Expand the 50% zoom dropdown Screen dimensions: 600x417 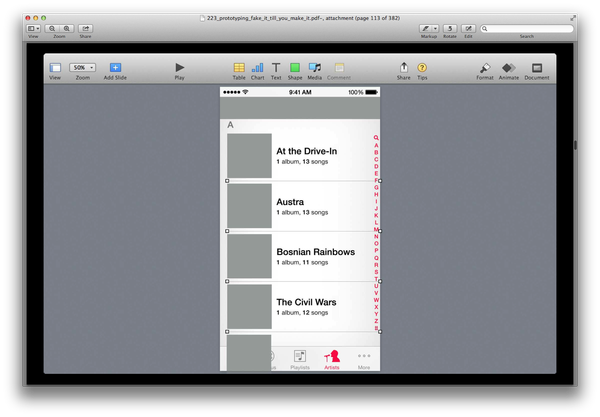82,67
